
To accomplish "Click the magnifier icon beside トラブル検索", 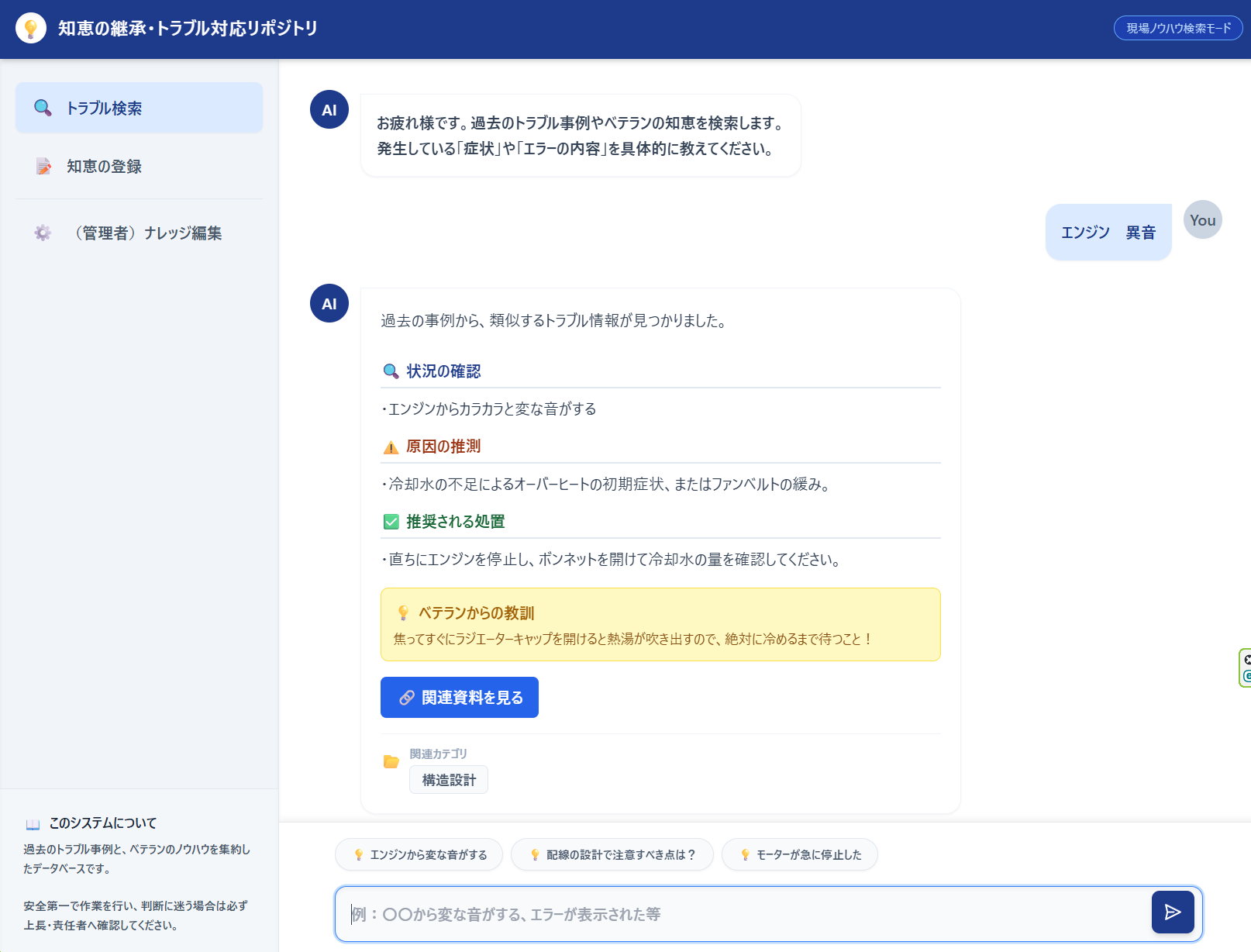I will [x=43, y=108].
